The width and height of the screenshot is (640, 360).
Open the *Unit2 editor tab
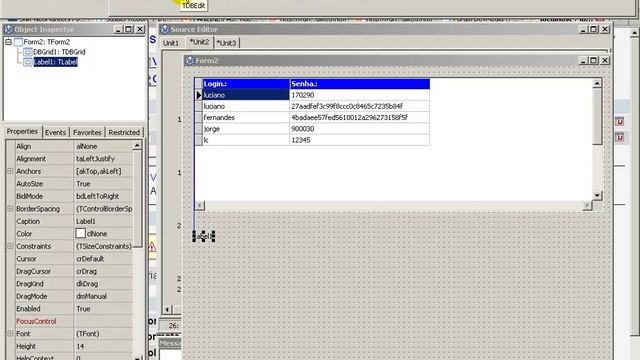pos(199,42)
